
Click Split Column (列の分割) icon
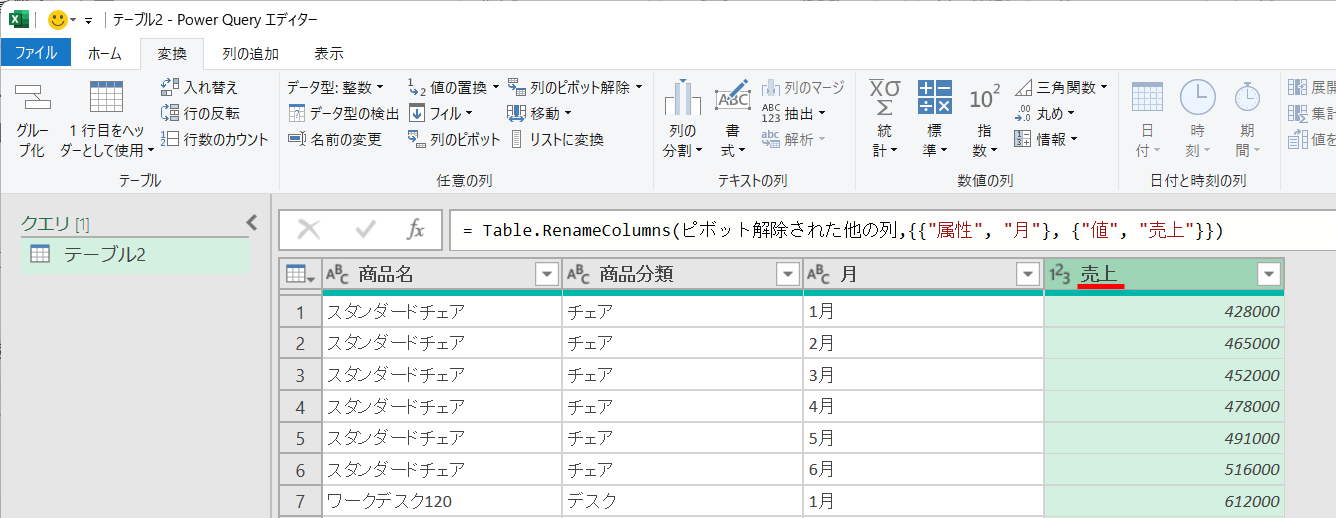pos(683,97)
